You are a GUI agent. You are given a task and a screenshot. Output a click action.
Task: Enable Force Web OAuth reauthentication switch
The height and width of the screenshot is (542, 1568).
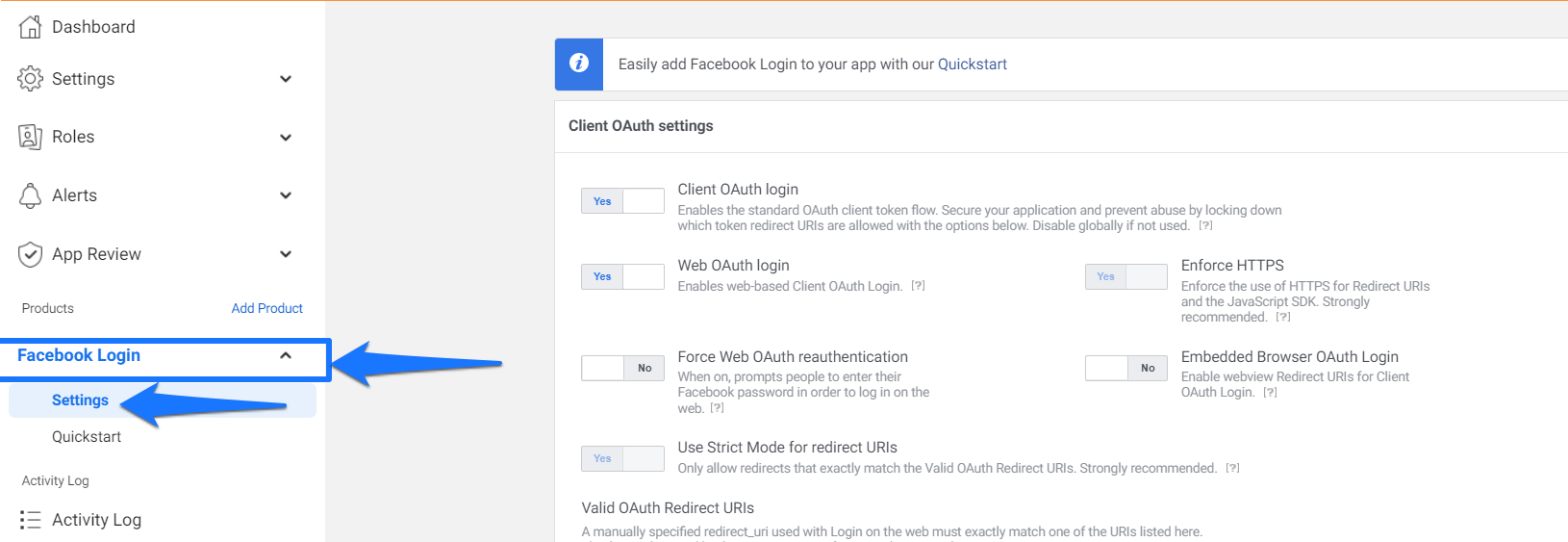(x=622, y=368)
